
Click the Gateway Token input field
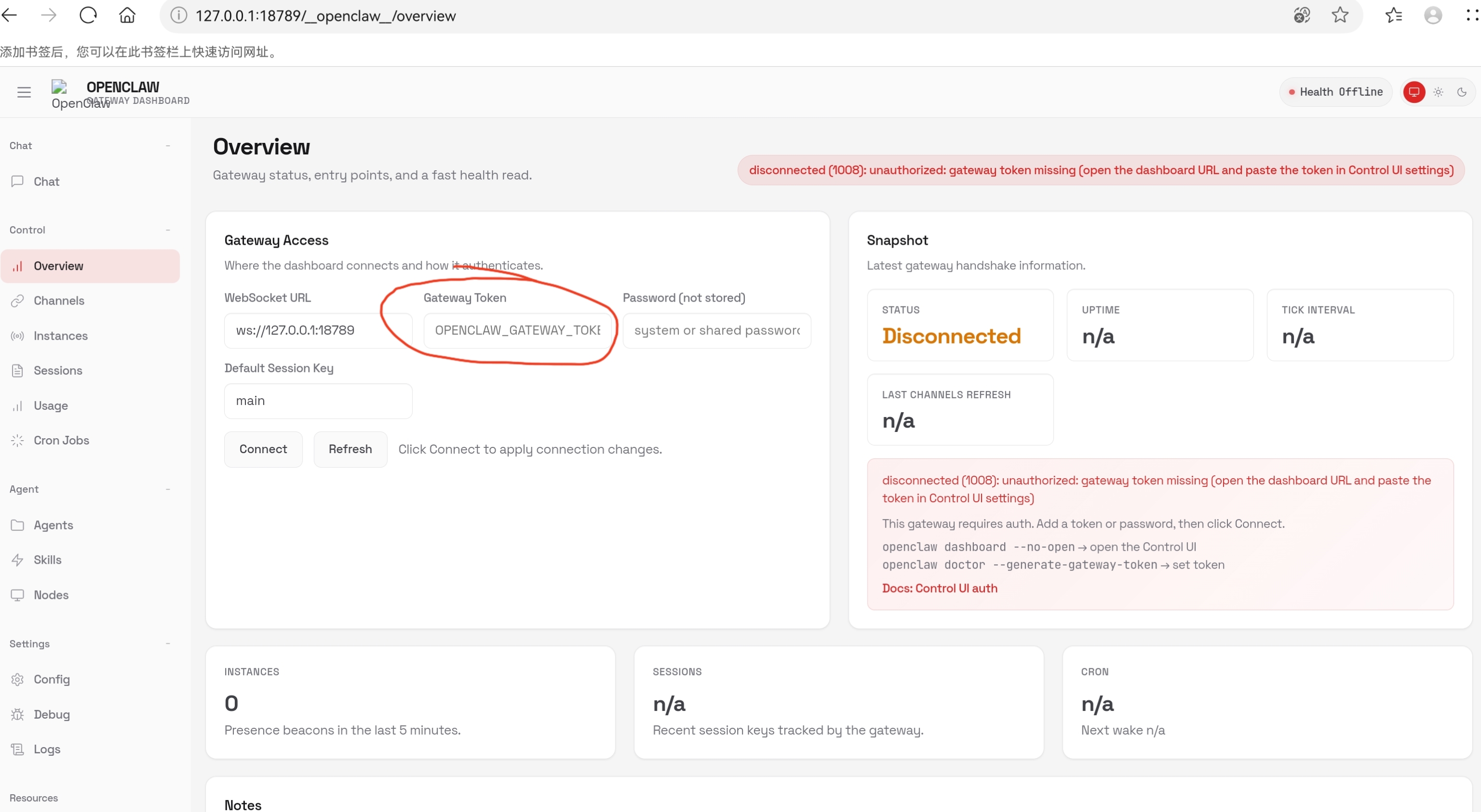point(517,330)
